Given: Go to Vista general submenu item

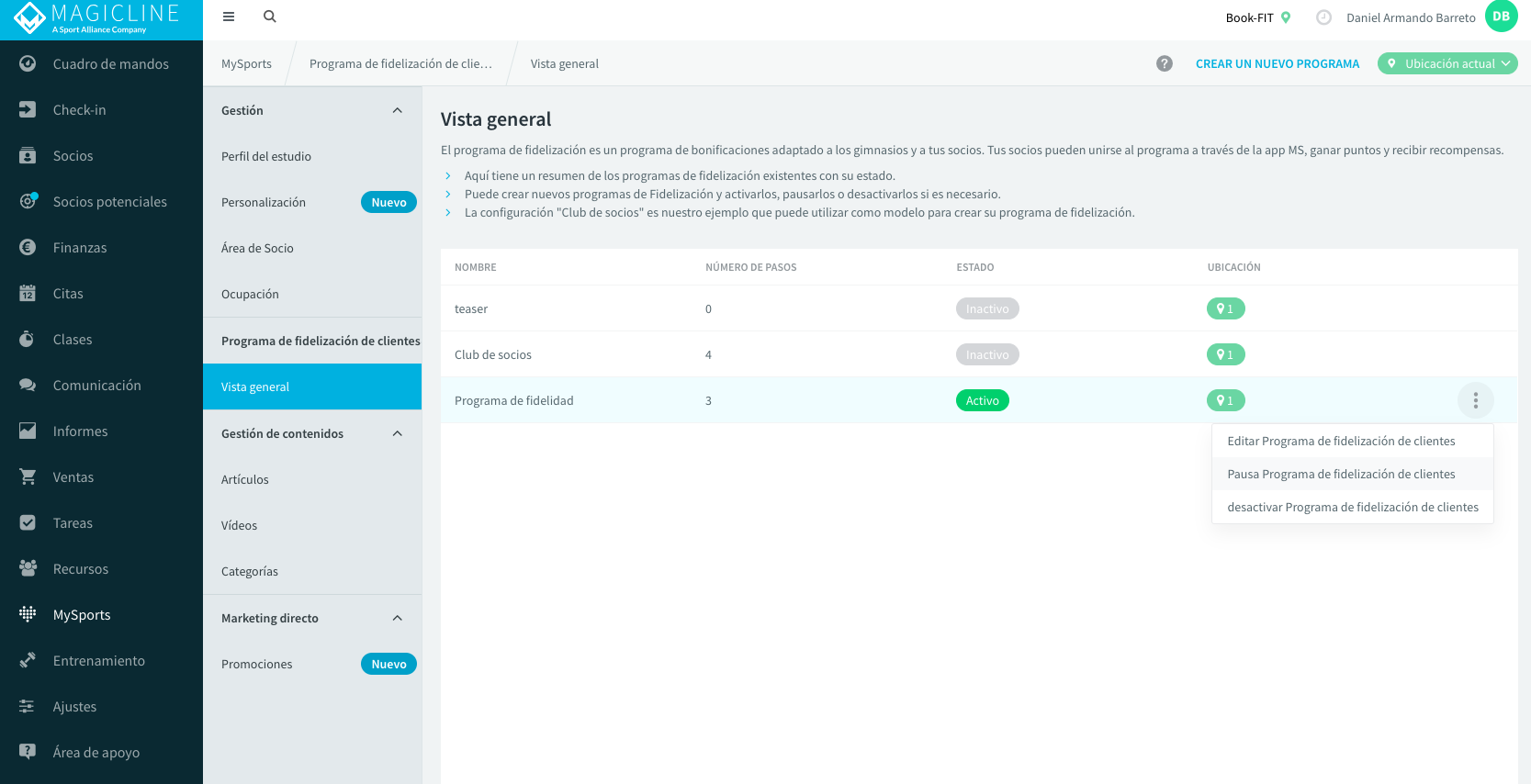Looking at the screenshot, I should pyautogui.click(x=312, y=386).
